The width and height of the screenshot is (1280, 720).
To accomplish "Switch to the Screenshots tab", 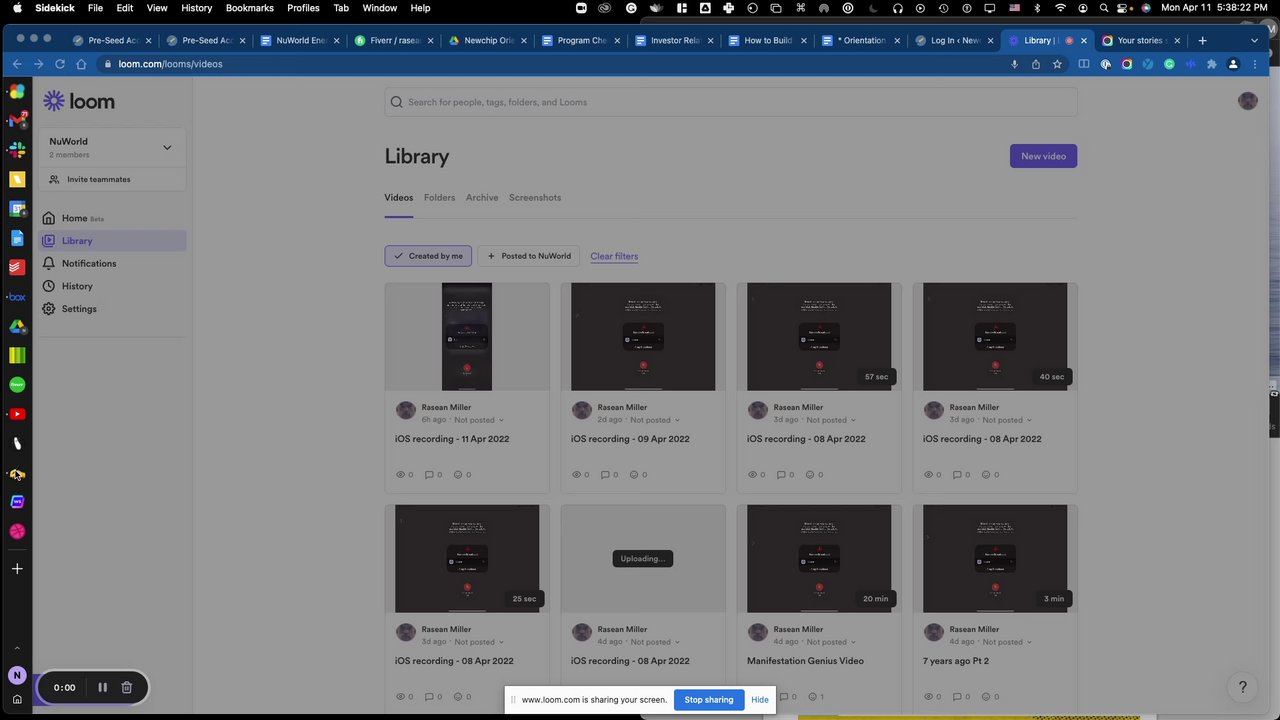I will (535, 198).
